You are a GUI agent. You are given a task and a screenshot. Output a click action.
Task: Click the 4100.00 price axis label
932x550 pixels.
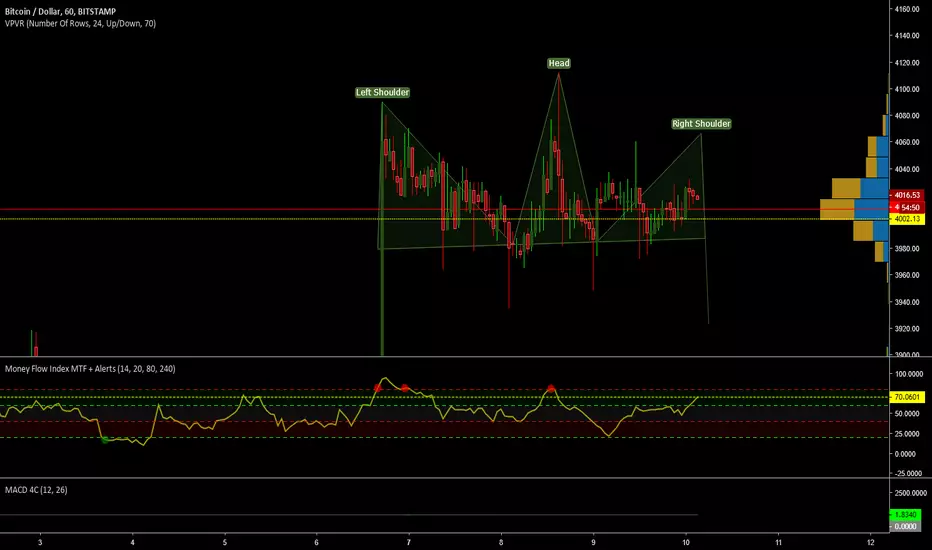906,89
